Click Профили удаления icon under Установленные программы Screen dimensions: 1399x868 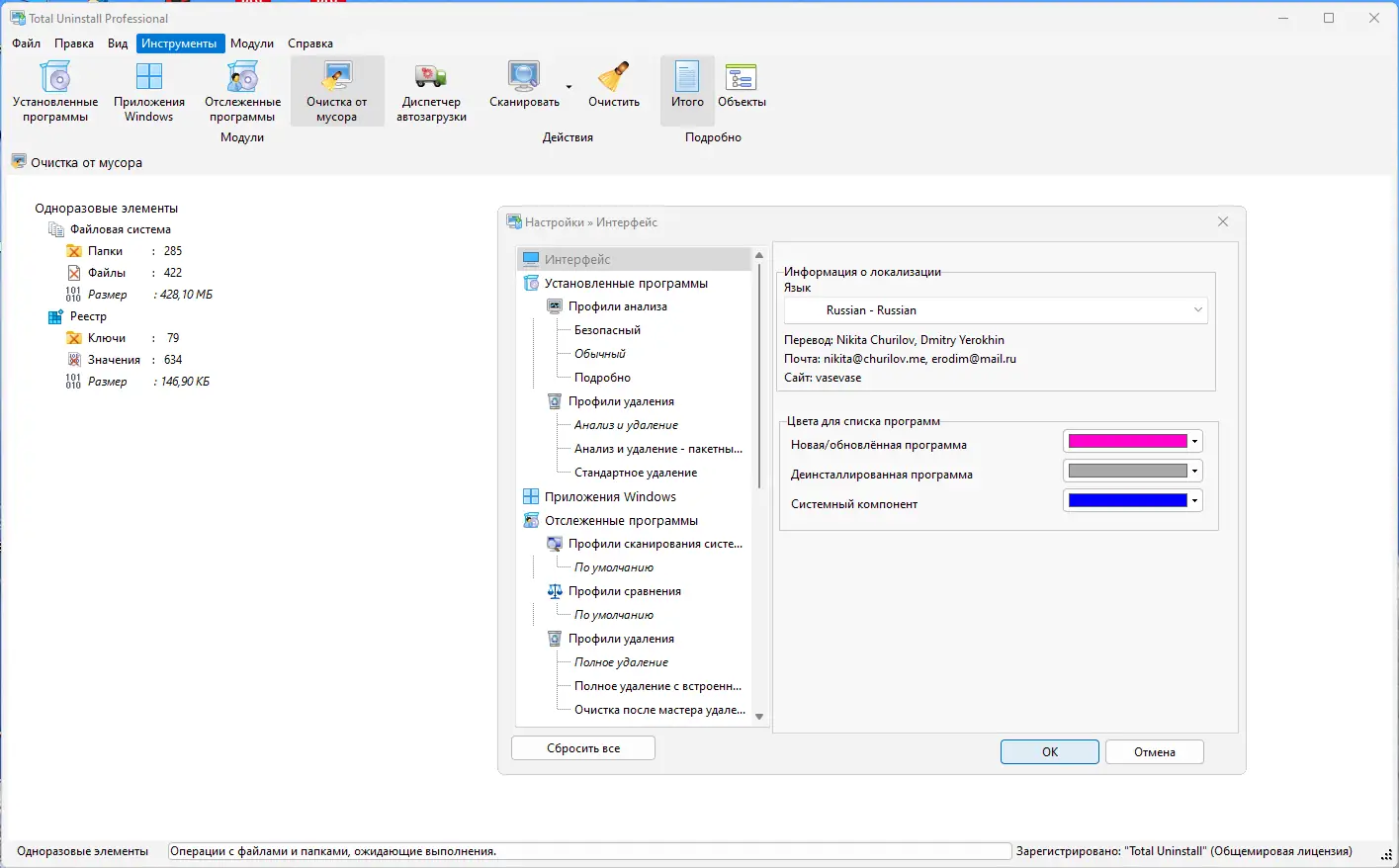pyautogui.click(x=555, y=401)
